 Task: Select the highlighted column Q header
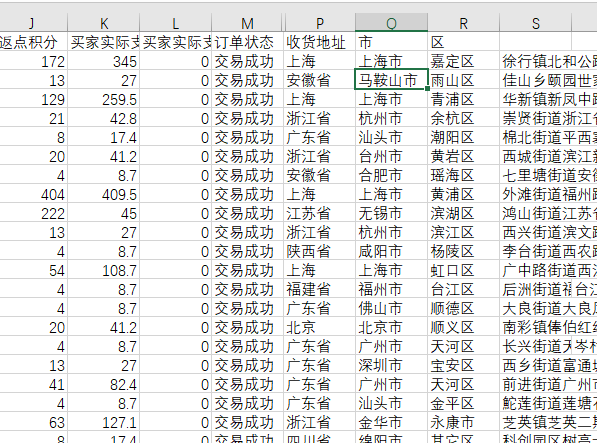tap(391, 23)
